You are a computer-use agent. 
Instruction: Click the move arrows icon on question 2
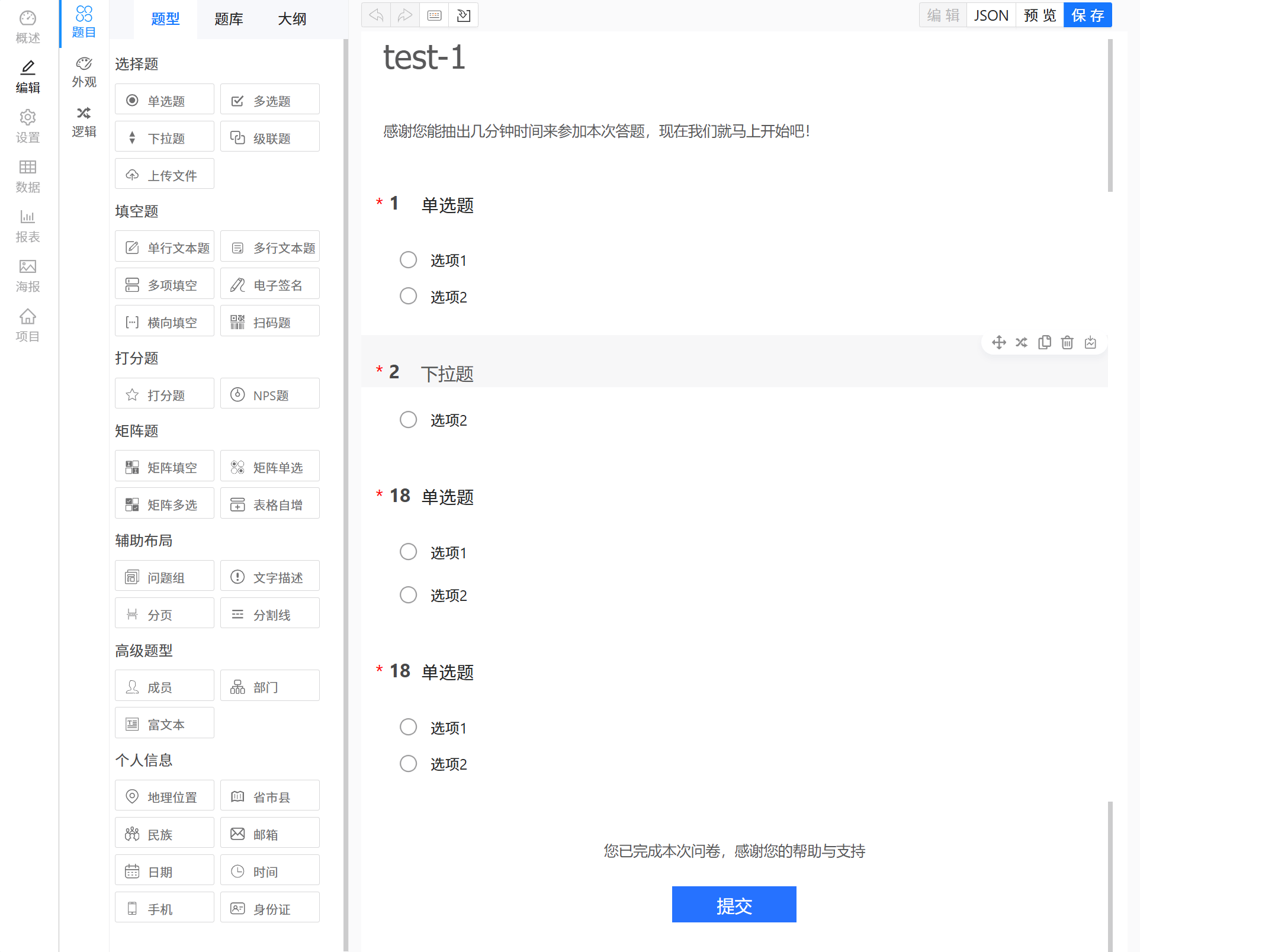[999, 343]
